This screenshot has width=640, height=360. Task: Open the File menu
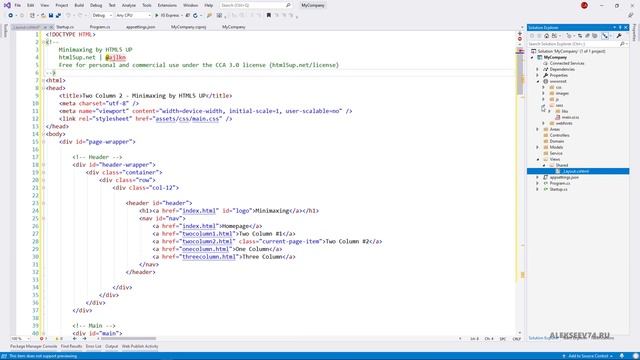(x=18, y=5)
